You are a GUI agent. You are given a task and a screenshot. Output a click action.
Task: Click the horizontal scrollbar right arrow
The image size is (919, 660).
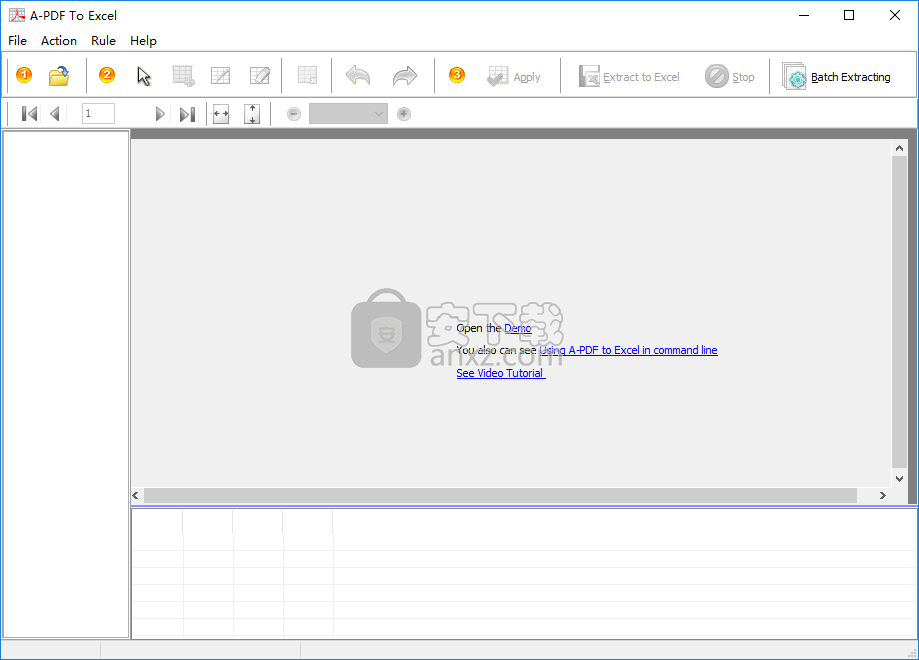point(883,495)
